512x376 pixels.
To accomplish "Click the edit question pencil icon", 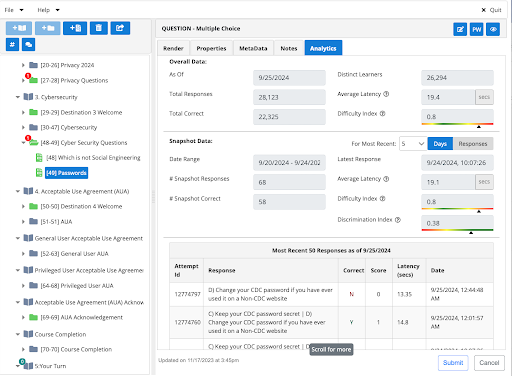I will (x=460, y=29).
